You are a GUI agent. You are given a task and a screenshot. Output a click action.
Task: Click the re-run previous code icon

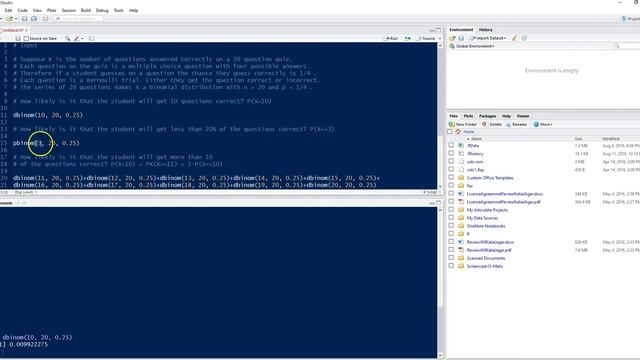[x=407, y=38]
